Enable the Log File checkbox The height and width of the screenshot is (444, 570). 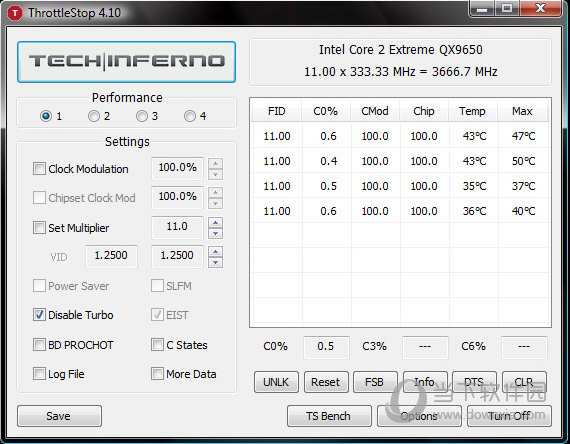pyautogui.click(x=39, y=373)
